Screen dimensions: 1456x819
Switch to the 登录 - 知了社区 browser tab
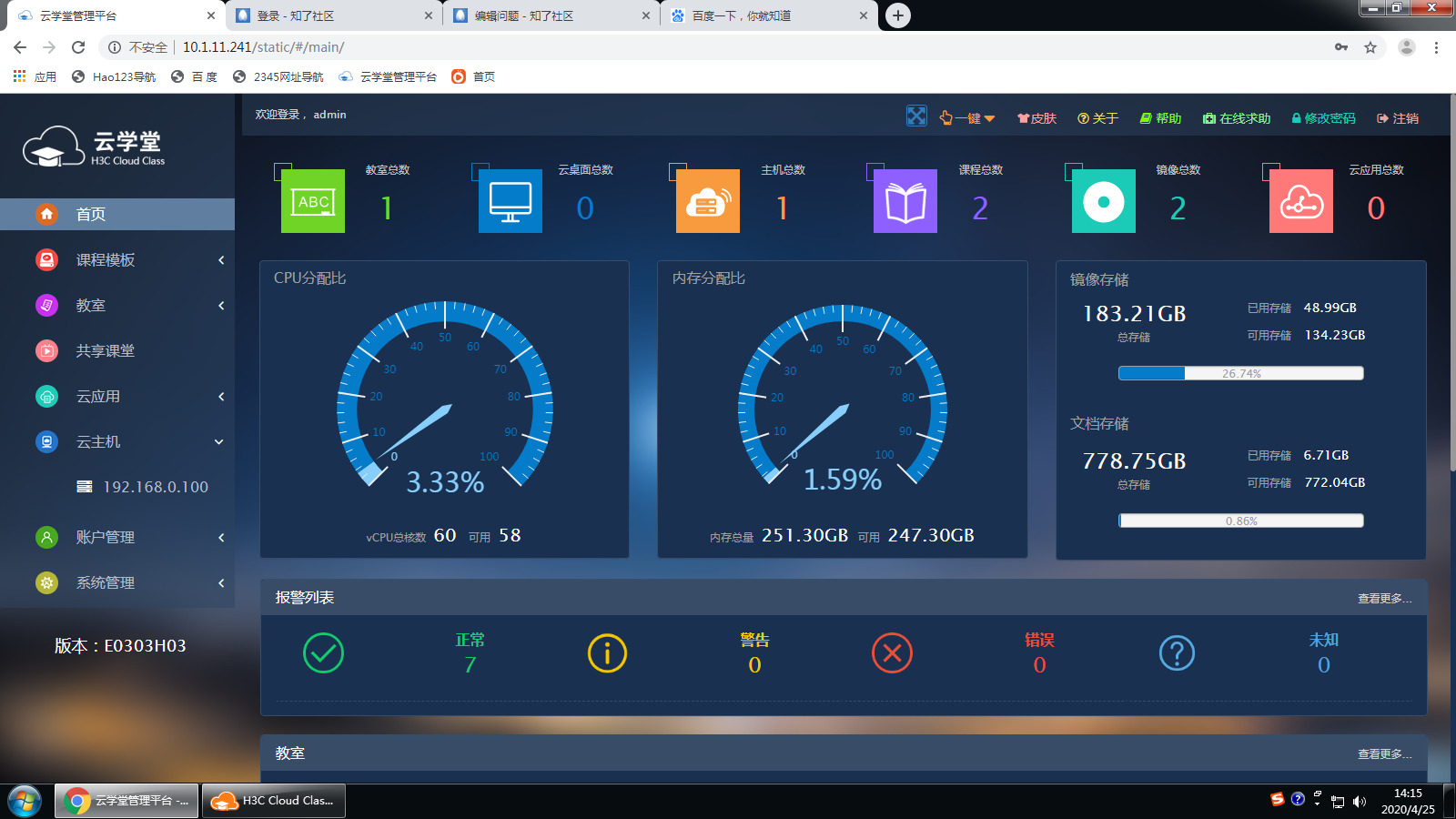(333, 15)
